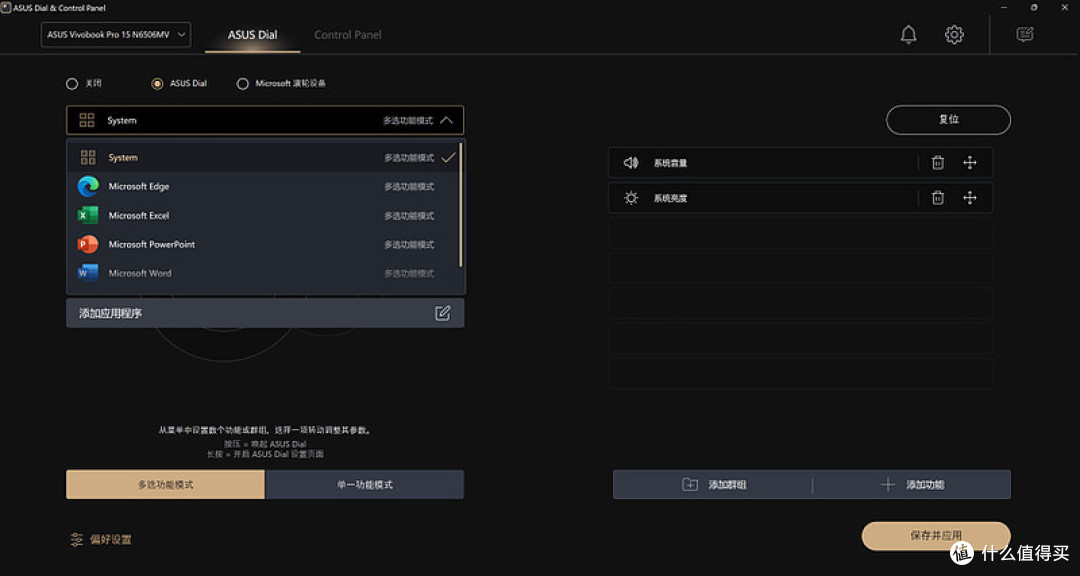Open the ASUS Vivobook Pro 15 device dropdown
Screen dimensions: 1080x576
pos(116,34)
